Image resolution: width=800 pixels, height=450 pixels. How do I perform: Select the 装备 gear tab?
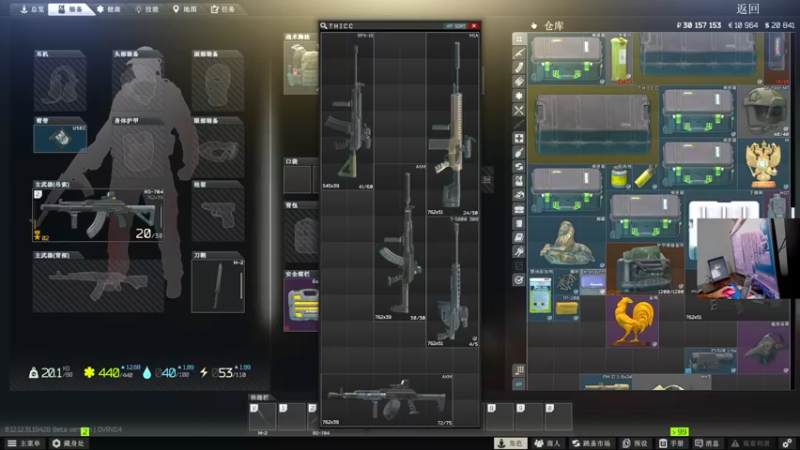click(x=70, y=9)
